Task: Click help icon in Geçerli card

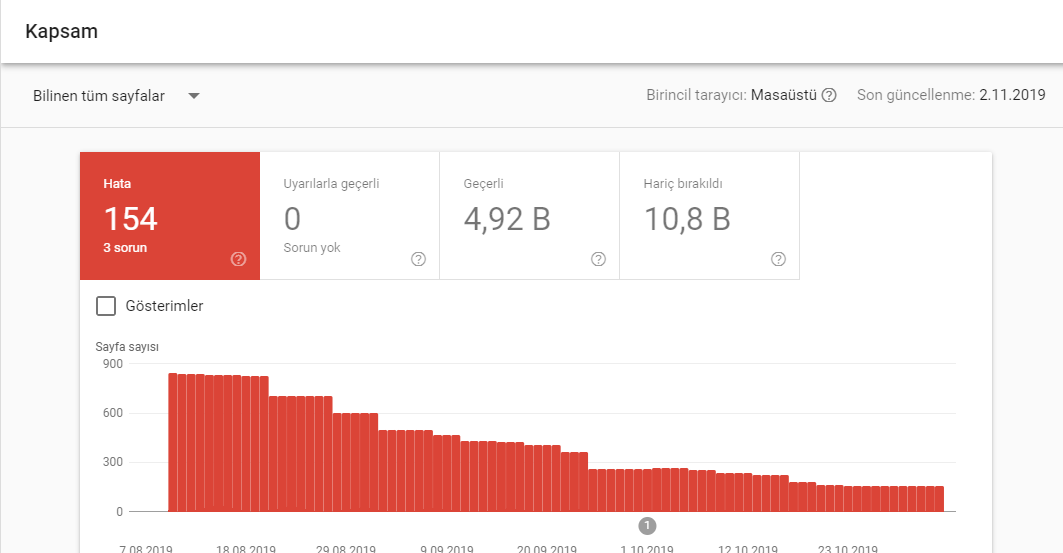Action: coord(598,259)
